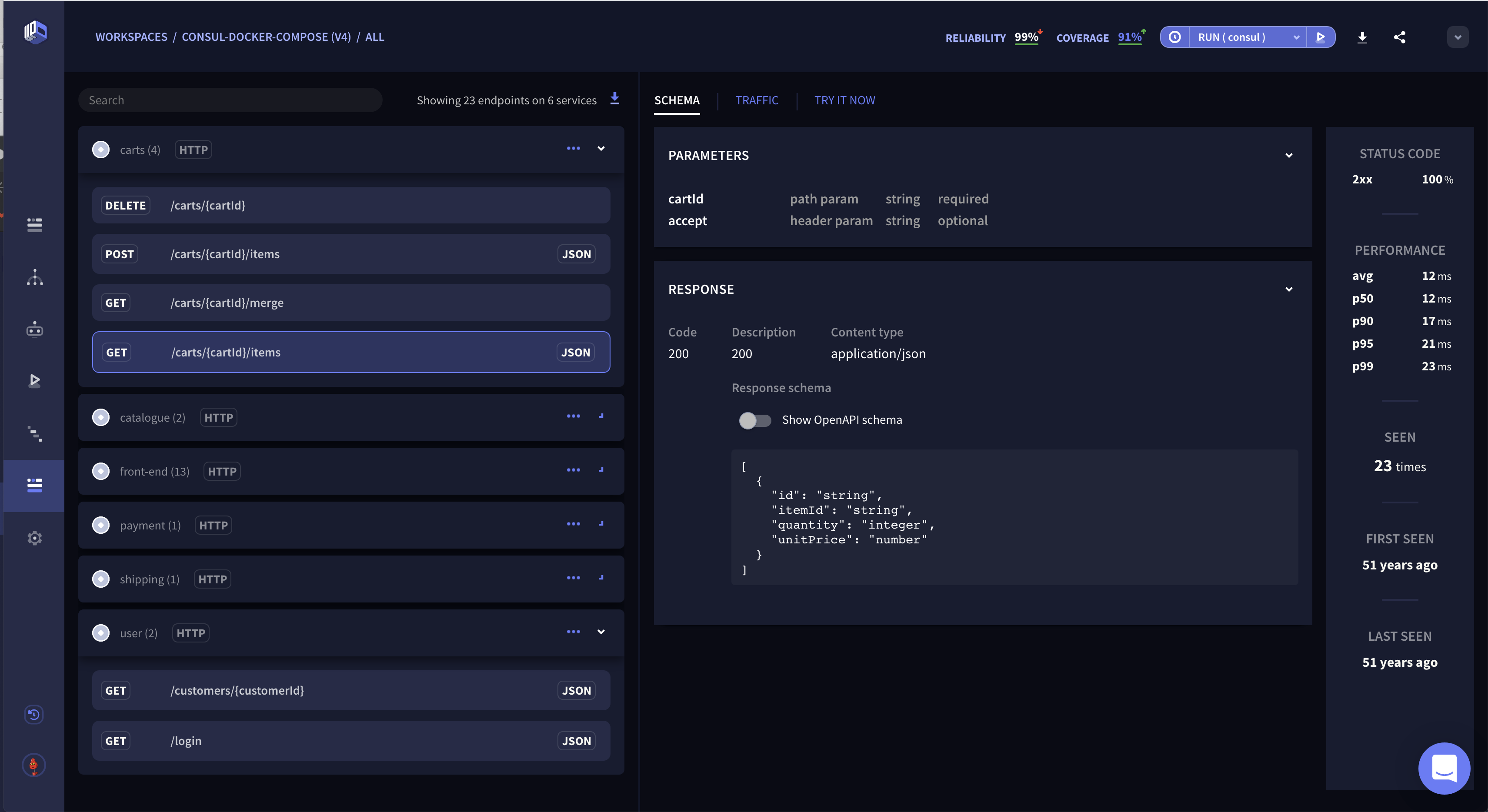The width and height of the screenshot is (1488, 812).
Task: Click the download icon top right
Action: (x=1361, y=36)
